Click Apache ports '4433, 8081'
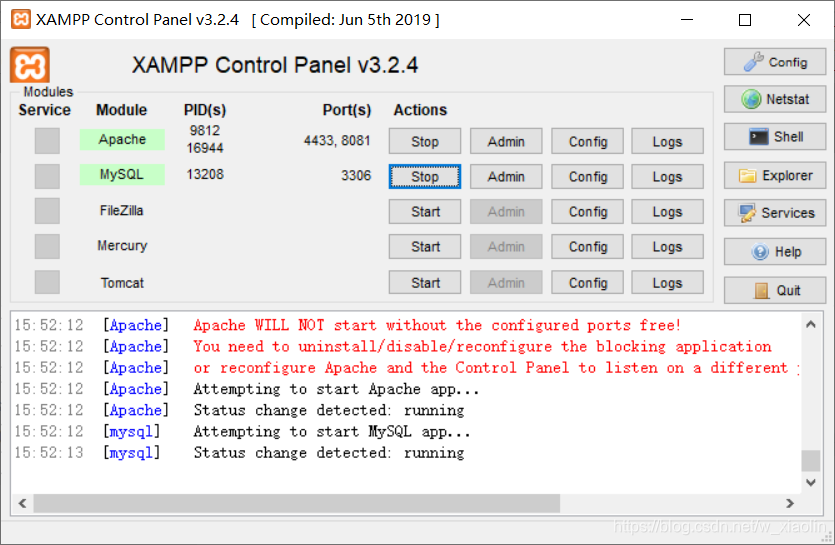The image size is (835, 545). coord(337,140)
